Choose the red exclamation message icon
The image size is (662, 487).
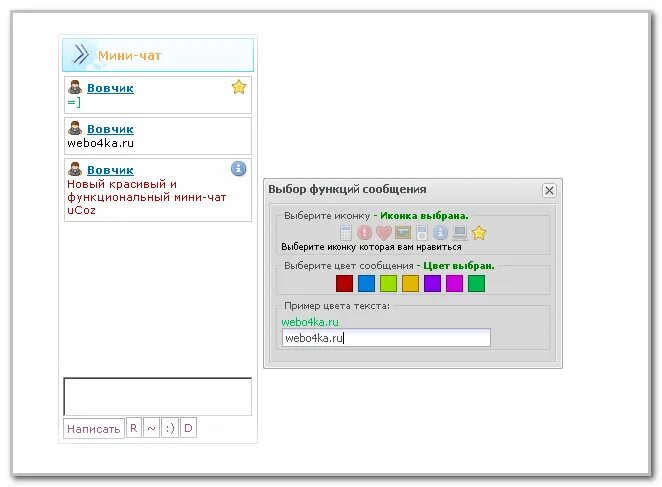[x=364, y=232]
